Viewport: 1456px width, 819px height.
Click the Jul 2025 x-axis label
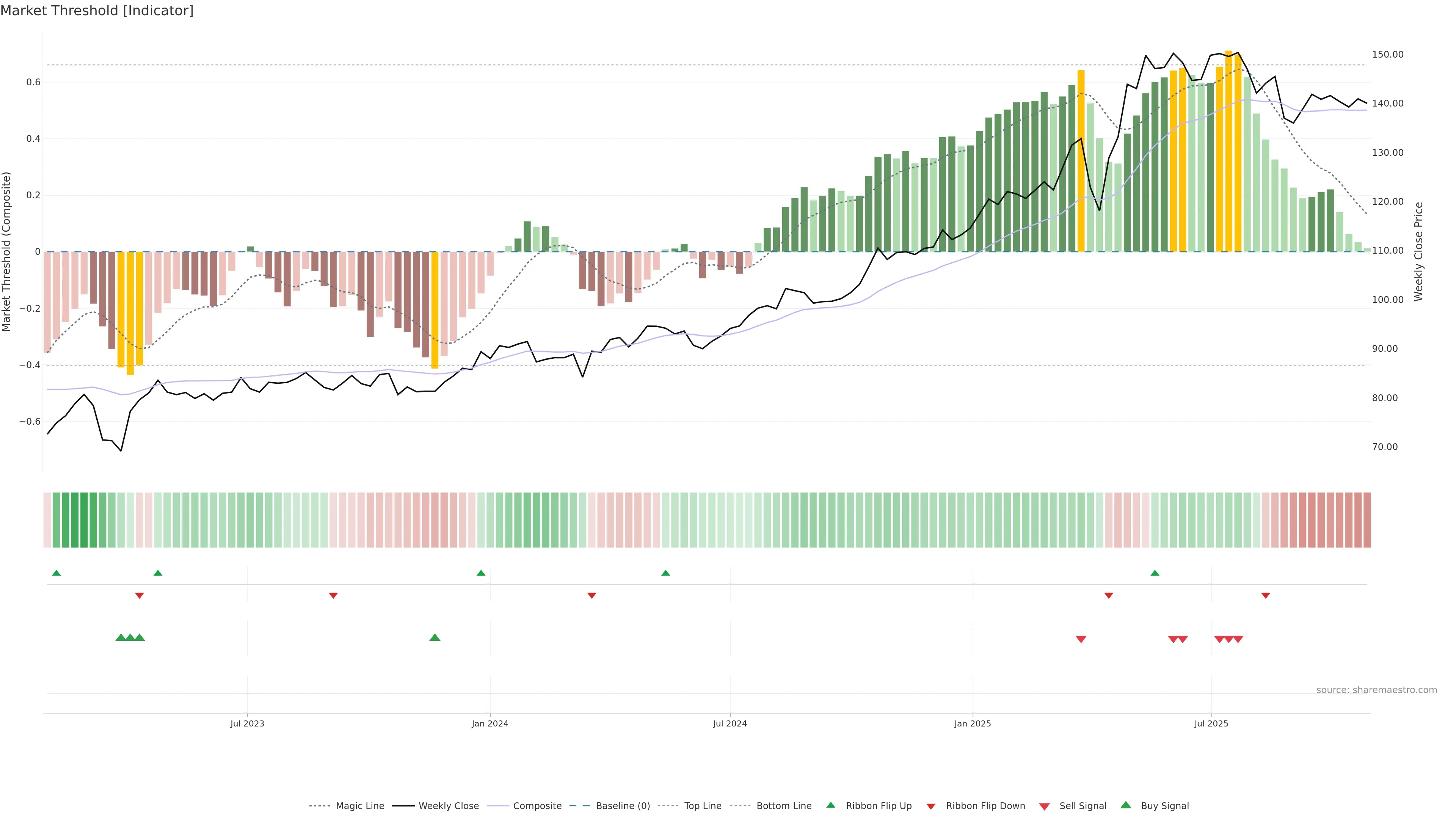tap(1211, 723)
